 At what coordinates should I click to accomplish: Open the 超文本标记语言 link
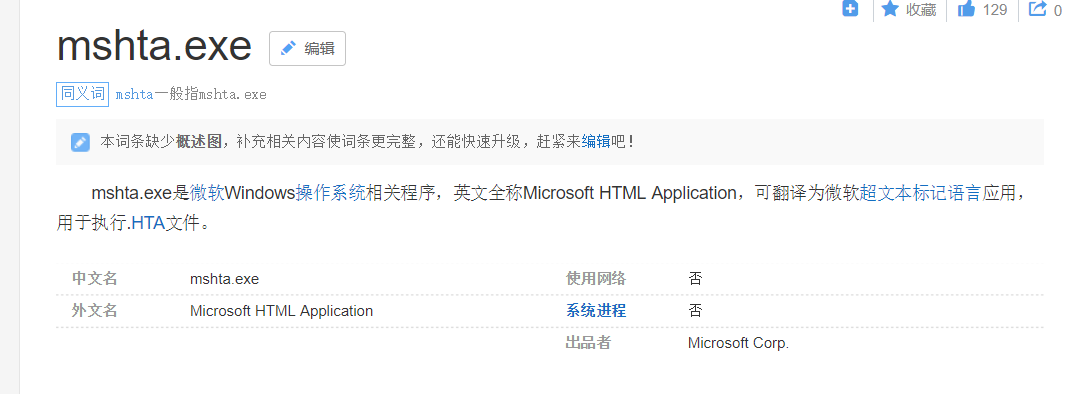(x=921, y=193)
